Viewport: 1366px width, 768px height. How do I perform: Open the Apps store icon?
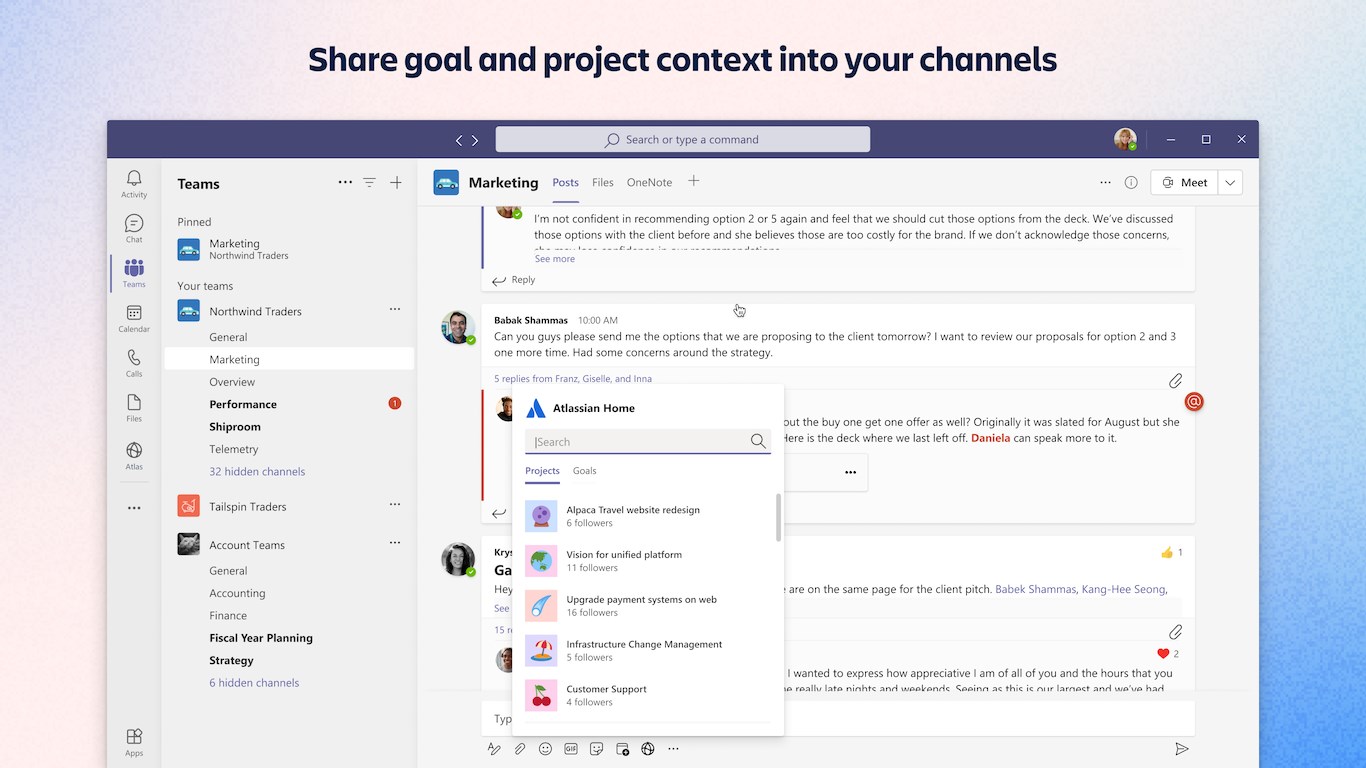point(134,742)
